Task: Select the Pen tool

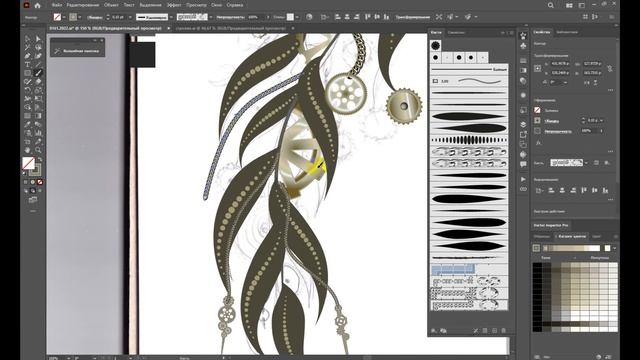Action: coord(28,56)
